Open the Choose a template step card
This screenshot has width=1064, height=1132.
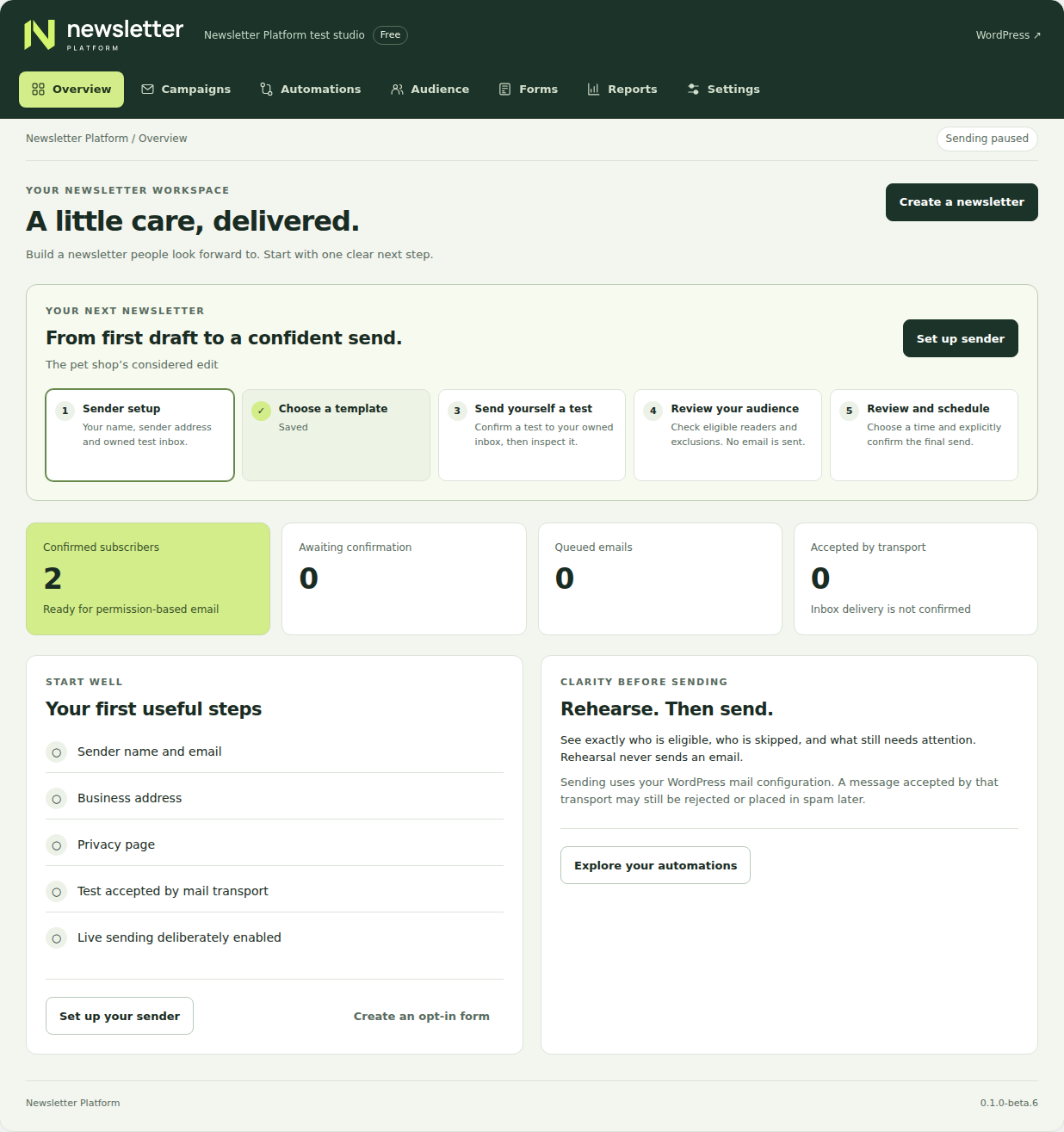(336, 435)
